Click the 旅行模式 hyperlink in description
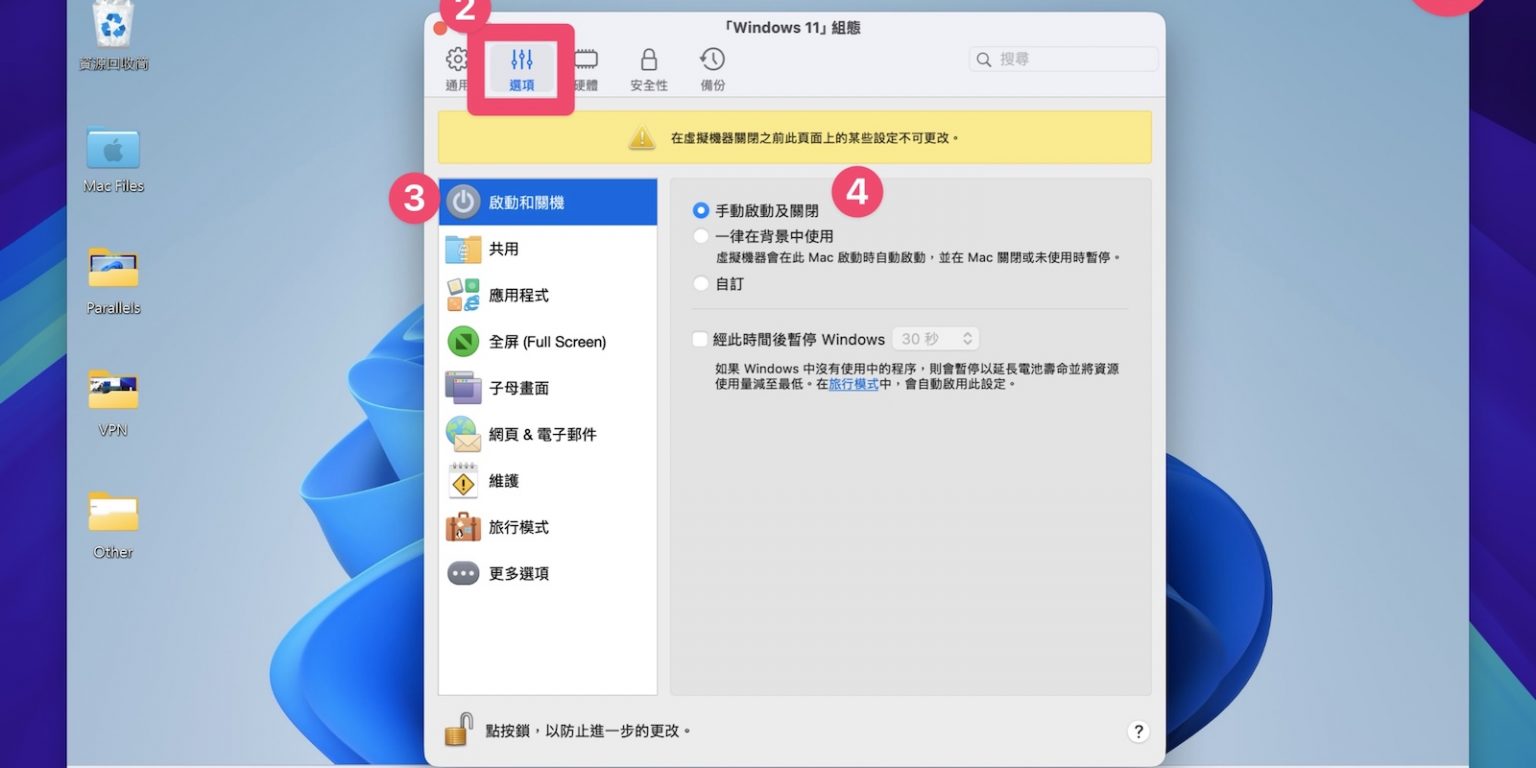 click(853, 384)
